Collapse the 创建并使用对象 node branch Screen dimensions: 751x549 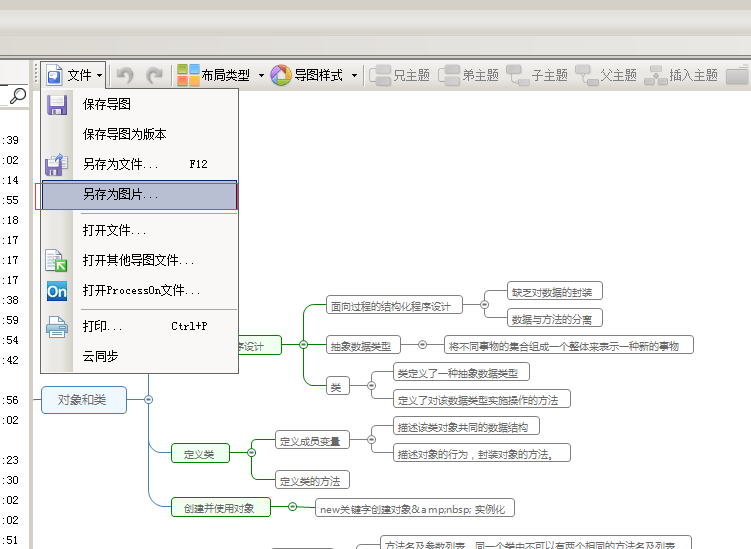[292, 507]
